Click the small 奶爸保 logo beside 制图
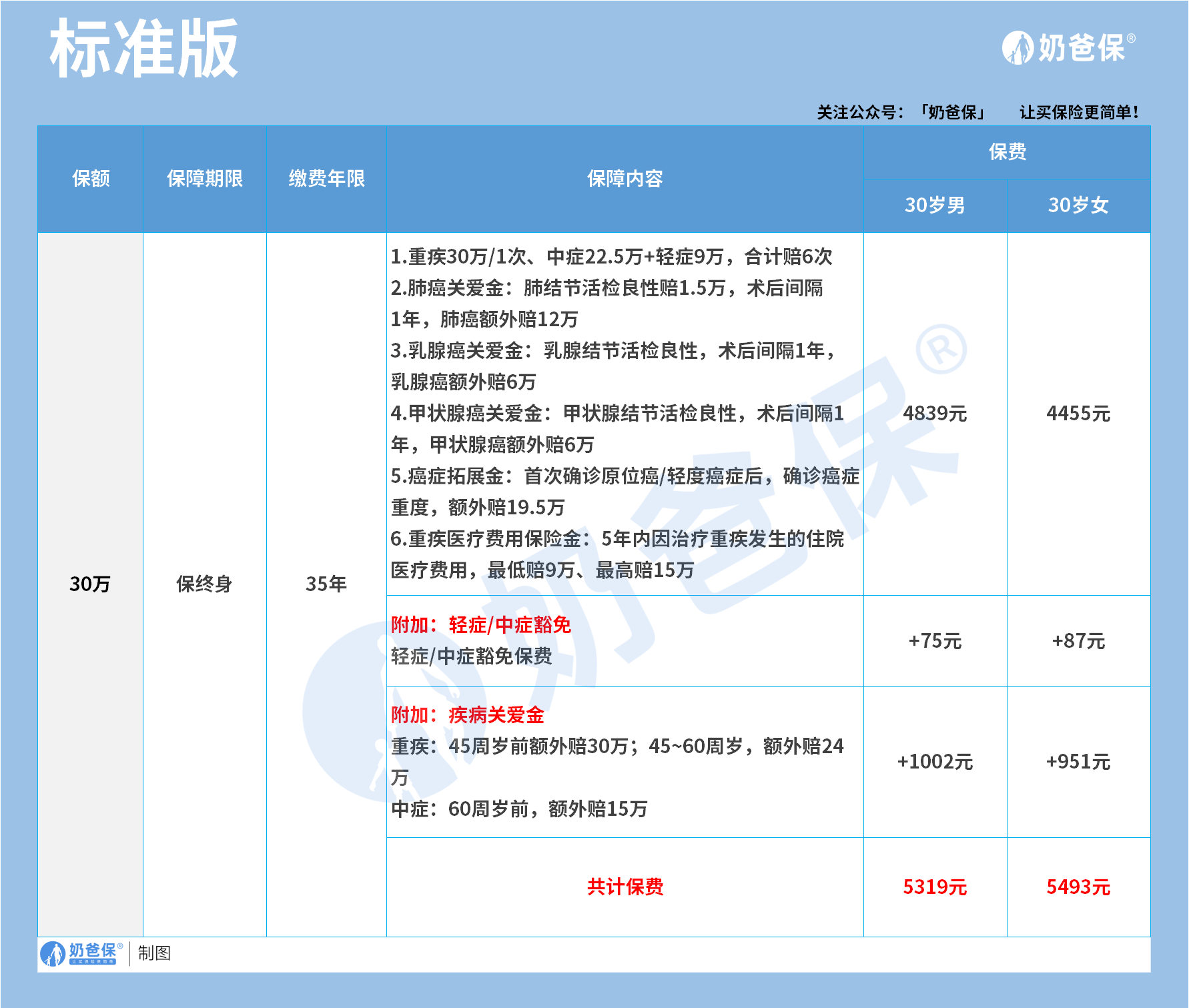 pos(81,953)
